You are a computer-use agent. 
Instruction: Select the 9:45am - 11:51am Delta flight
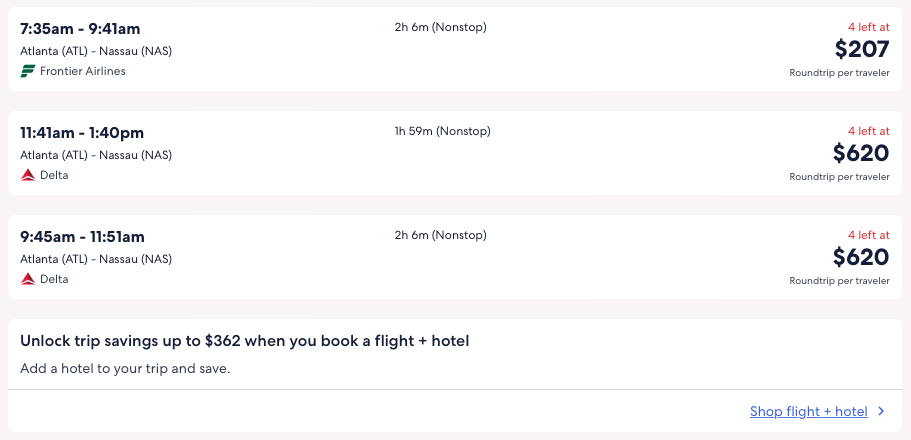tap(82, 236)
